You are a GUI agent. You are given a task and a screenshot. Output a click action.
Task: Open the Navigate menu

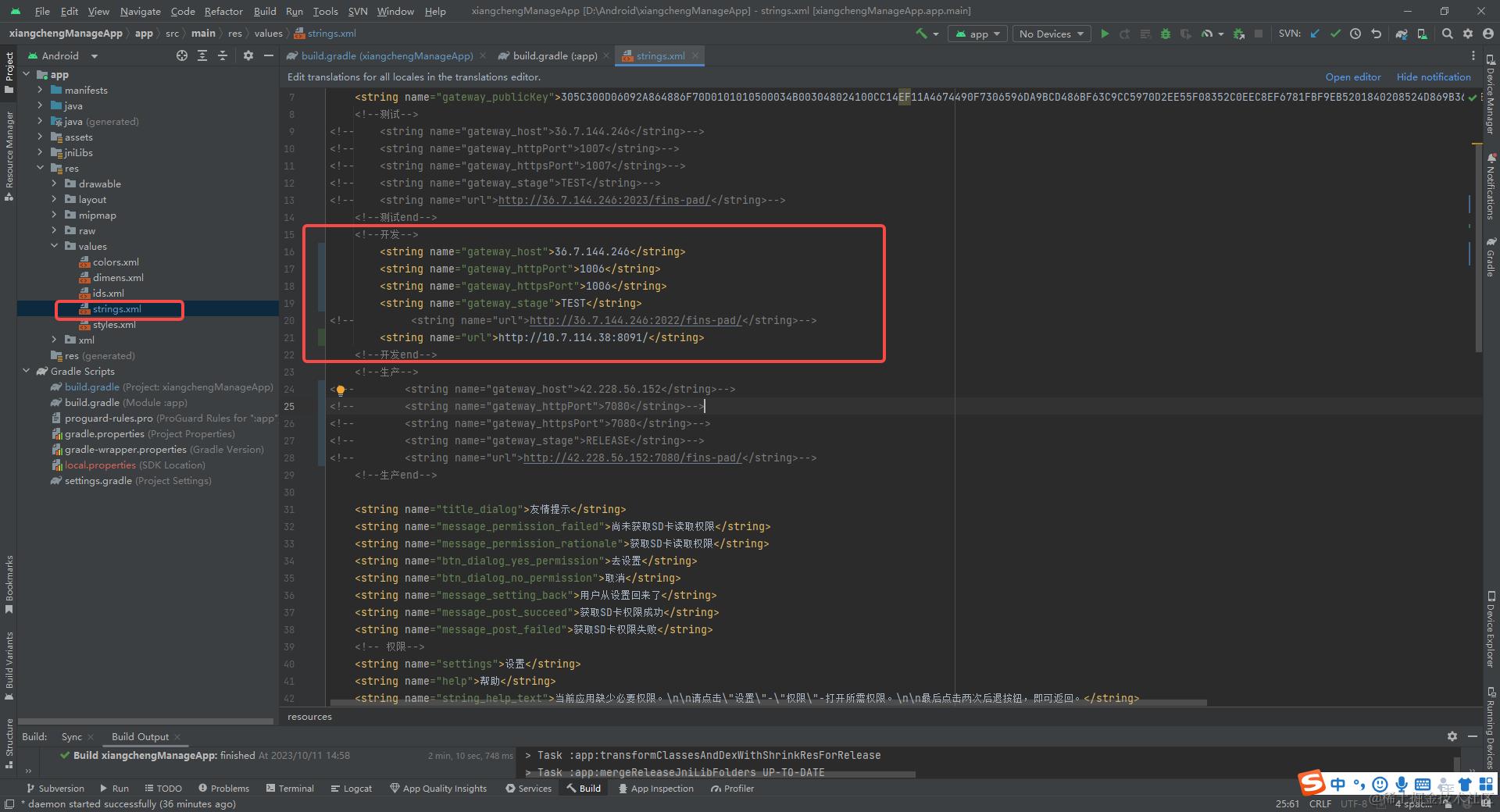click(x=140, y=11)
